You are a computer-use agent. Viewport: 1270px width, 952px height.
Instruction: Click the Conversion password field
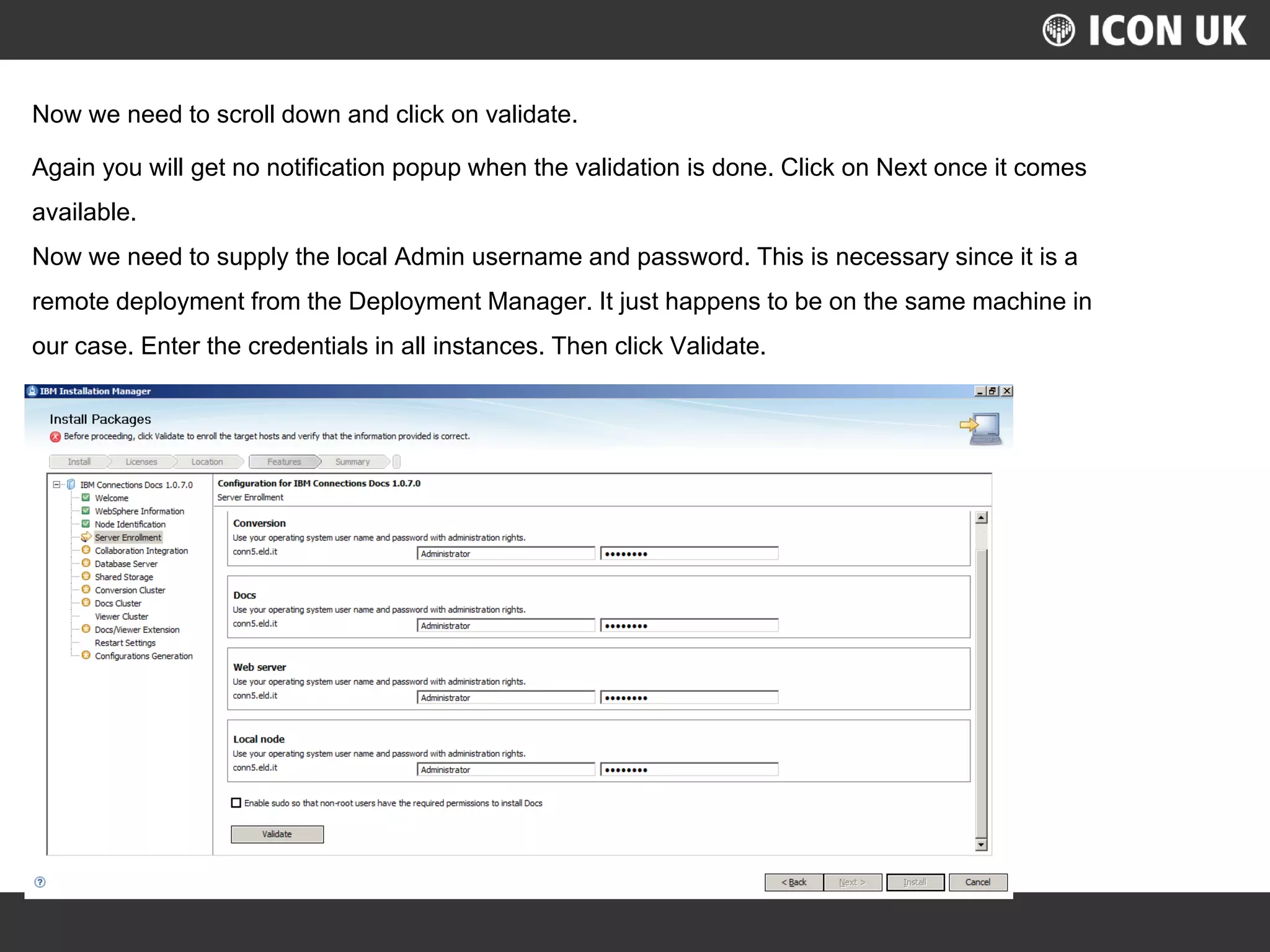click(x=690, y=553)
